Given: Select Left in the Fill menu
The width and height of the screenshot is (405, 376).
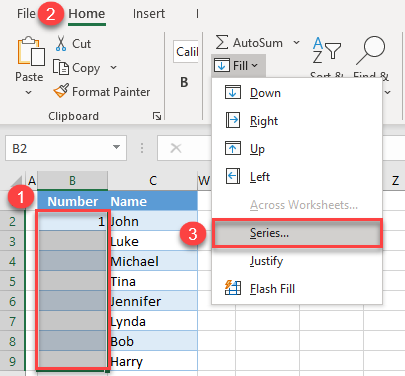Looking at the screenshot, I should pos(297,177).
